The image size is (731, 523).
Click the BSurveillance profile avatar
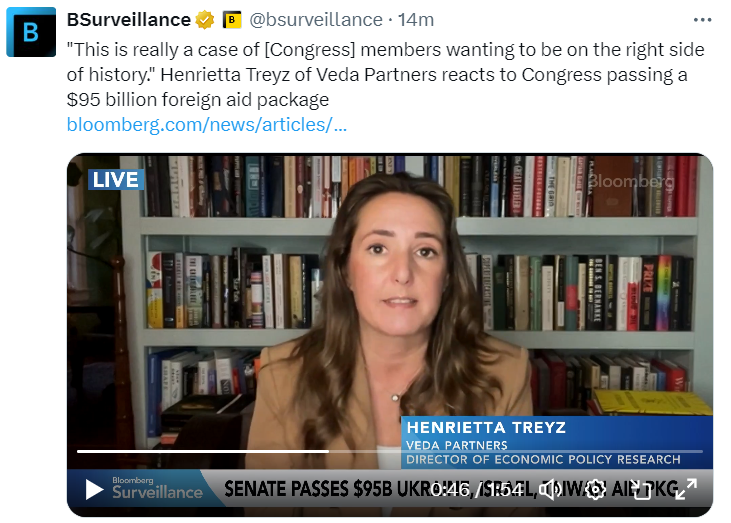(x=31, y=32)
